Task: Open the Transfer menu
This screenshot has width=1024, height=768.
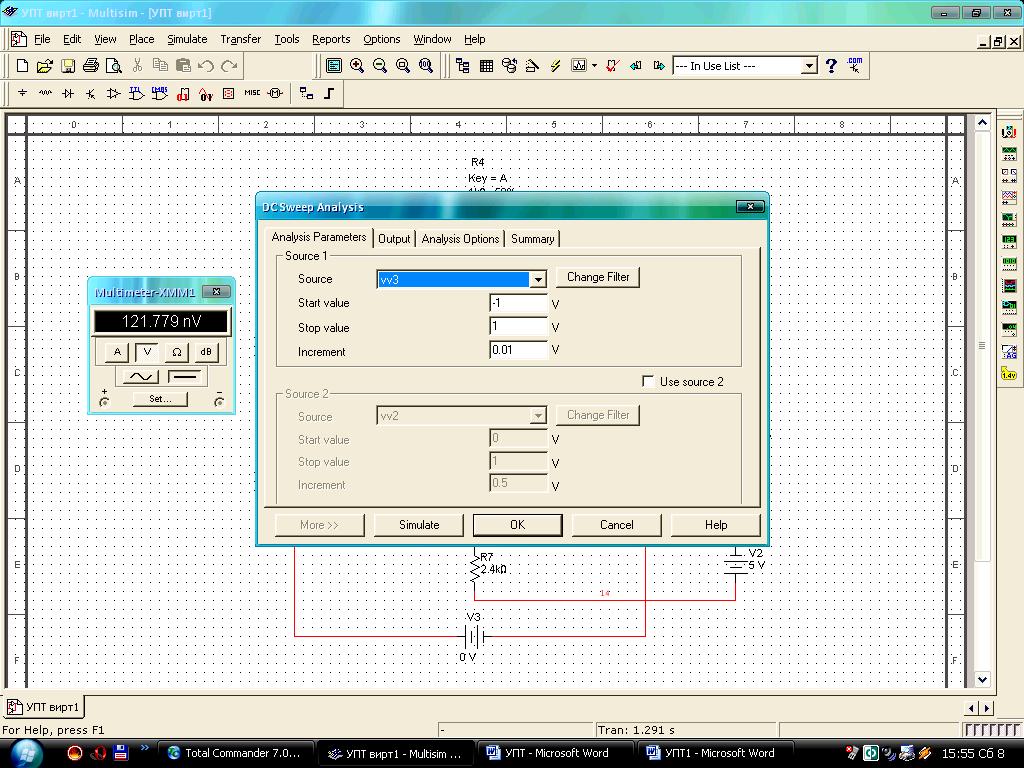Action: (x=240, y=39)
